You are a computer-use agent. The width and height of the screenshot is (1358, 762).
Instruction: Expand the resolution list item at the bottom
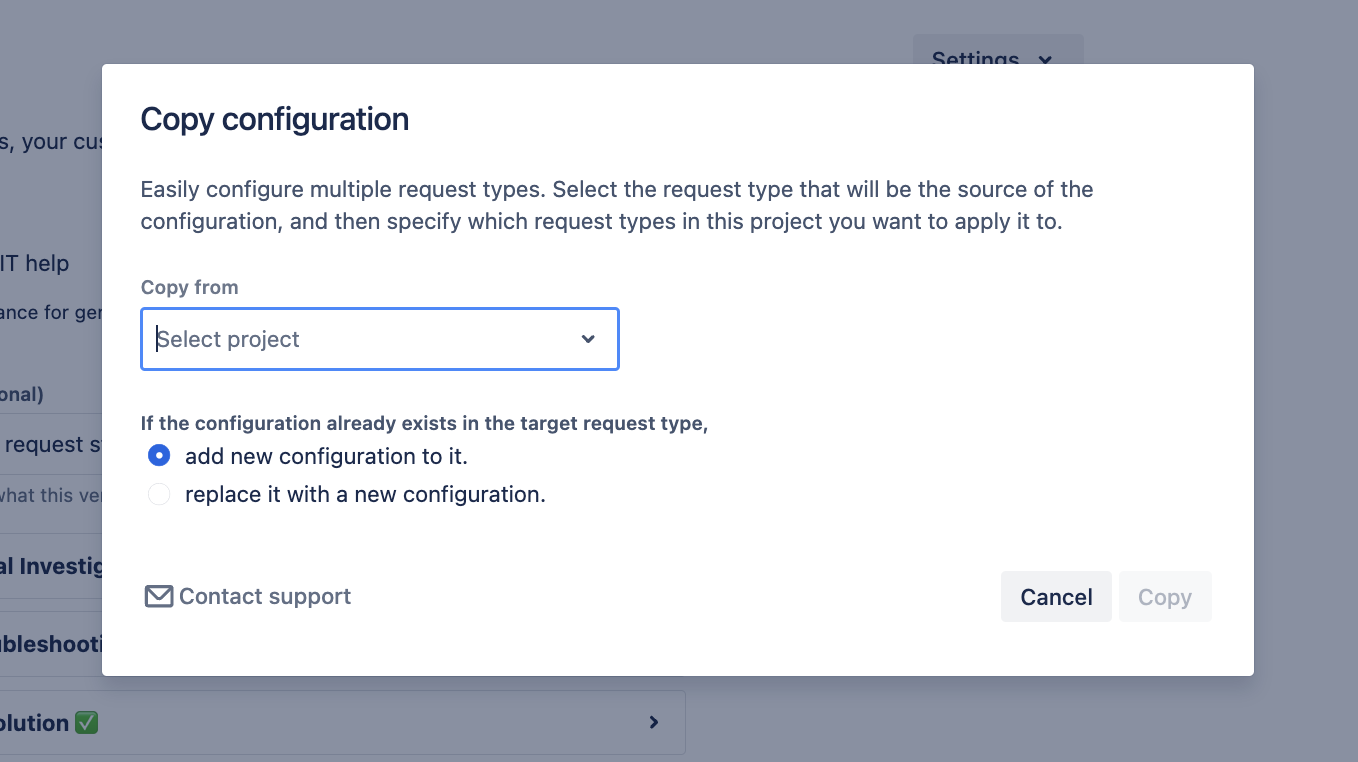point(343,721)
